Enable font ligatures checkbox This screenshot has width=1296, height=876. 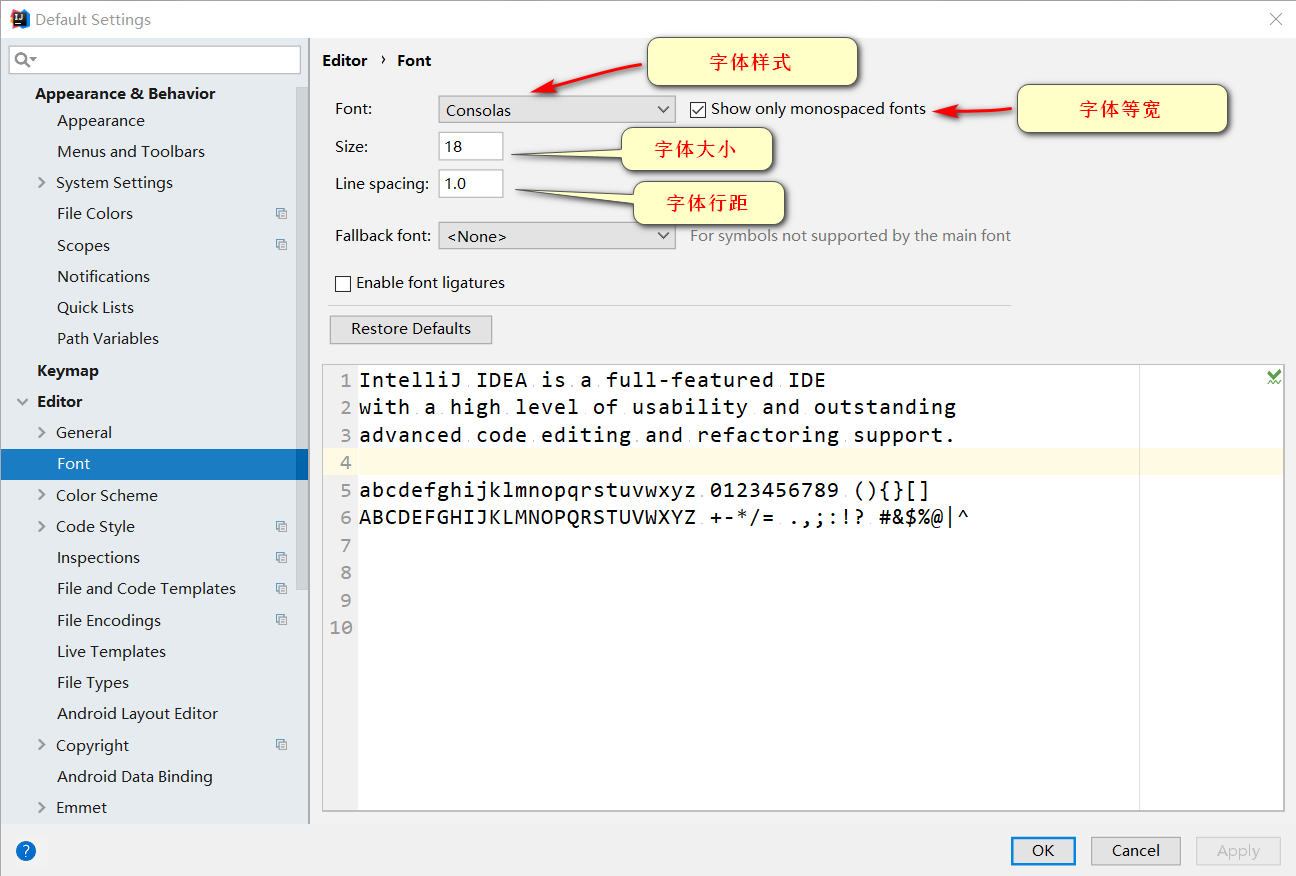343,284
